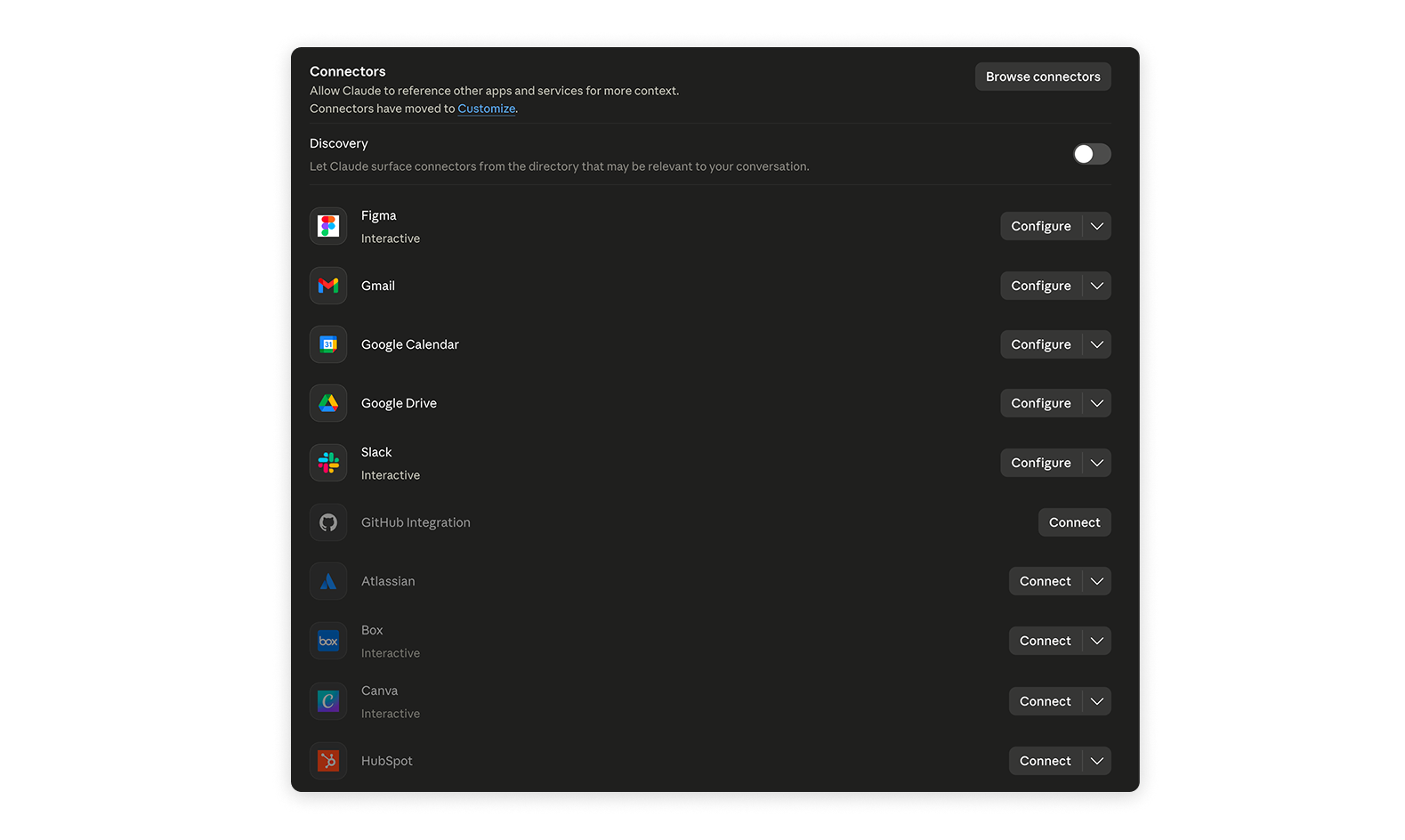Click Browse connectors button
This screenshot has height=840, width=1405.
pyautogui.click(x=1042, y=77)
